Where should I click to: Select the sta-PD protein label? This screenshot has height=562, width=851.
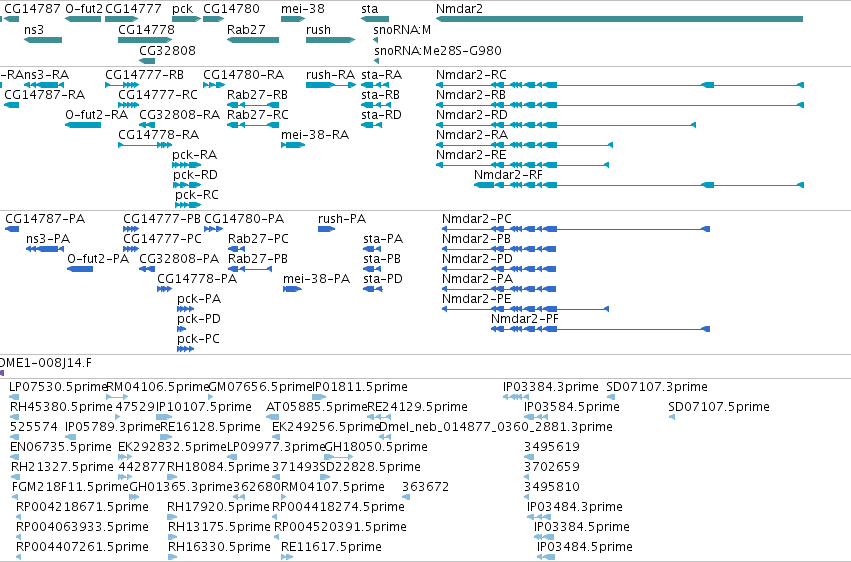click(383, 279)
